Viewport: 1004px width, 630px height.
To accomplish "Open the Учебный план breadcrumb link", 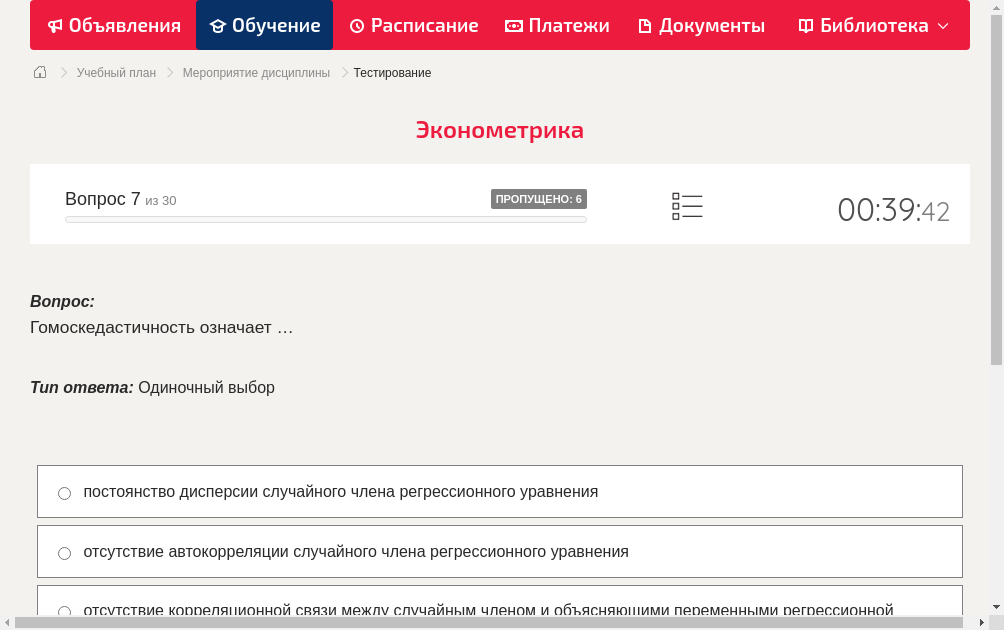I will click(115, 72).
